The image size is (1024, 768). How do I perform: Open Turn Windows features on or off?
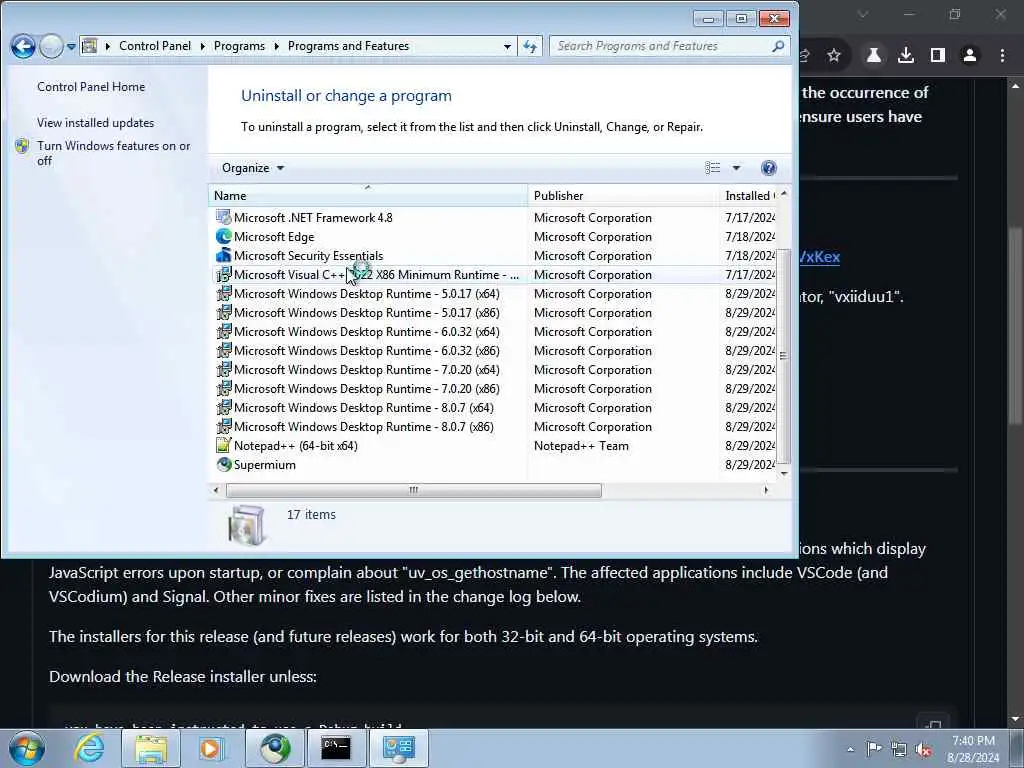click(114, 153)
